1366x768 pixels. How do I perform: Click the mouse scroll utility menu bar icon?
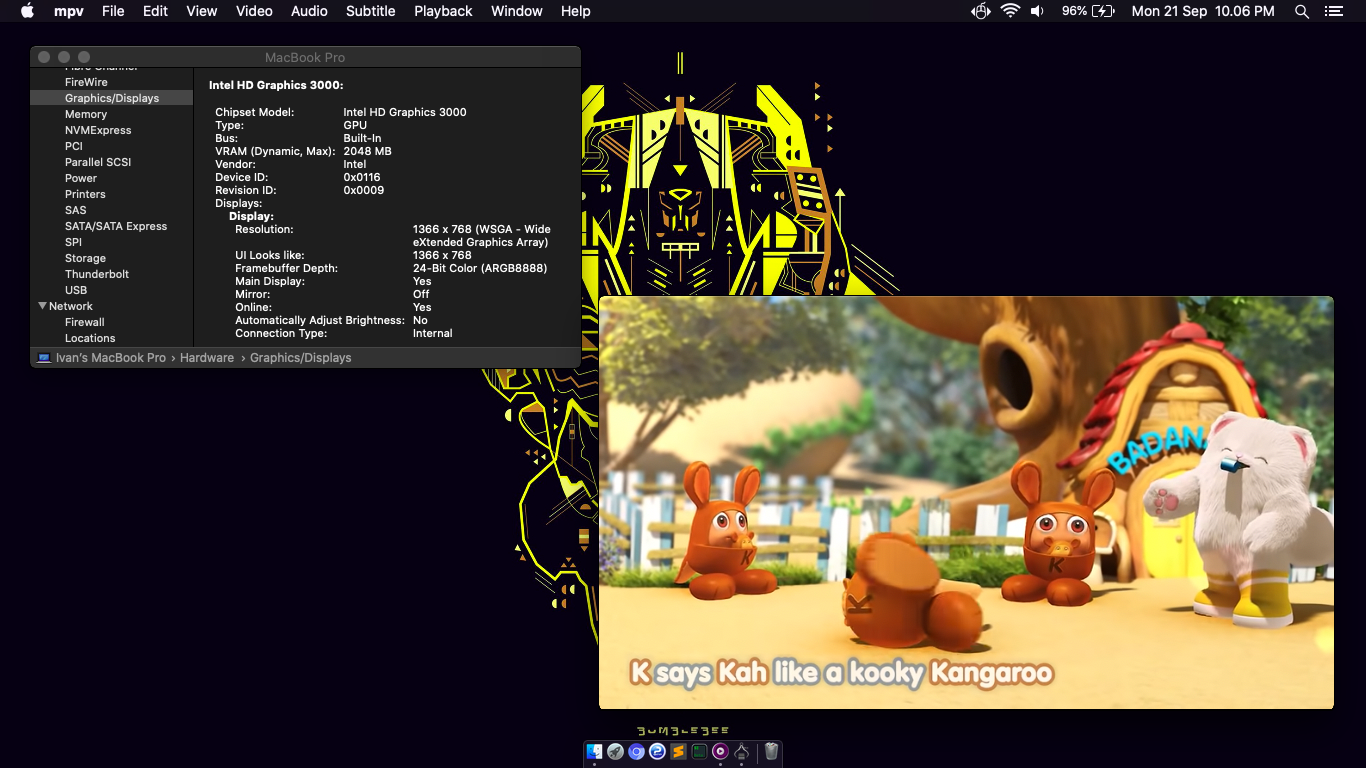click(981, 11)
